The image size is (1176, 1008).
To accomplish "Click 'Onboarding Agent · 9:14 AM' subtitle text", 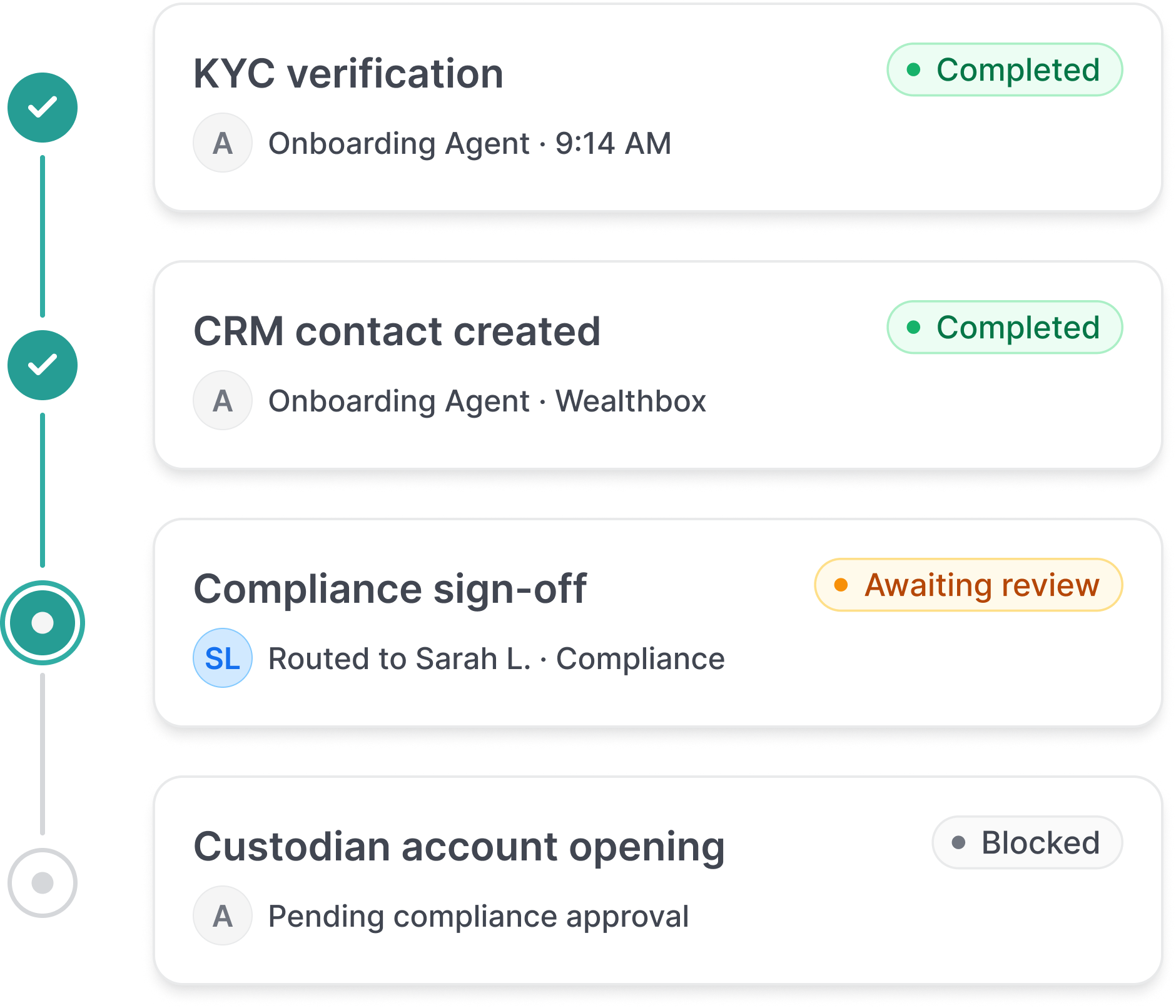I will [x=470, y=144].
